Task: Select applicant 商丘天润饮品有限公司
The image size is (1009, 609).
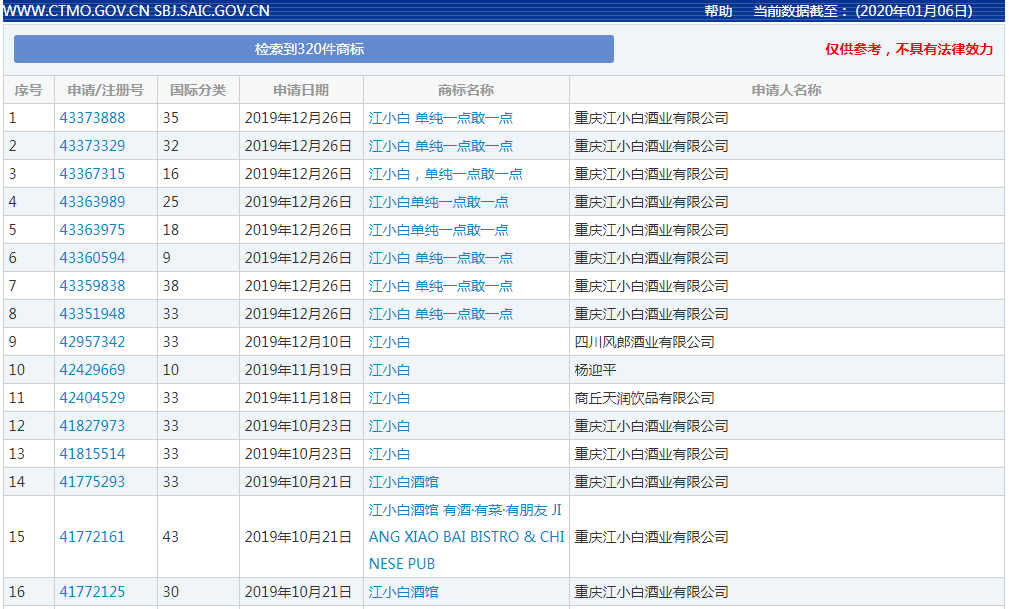Action: pyautogui.click(x=644, y=398)
